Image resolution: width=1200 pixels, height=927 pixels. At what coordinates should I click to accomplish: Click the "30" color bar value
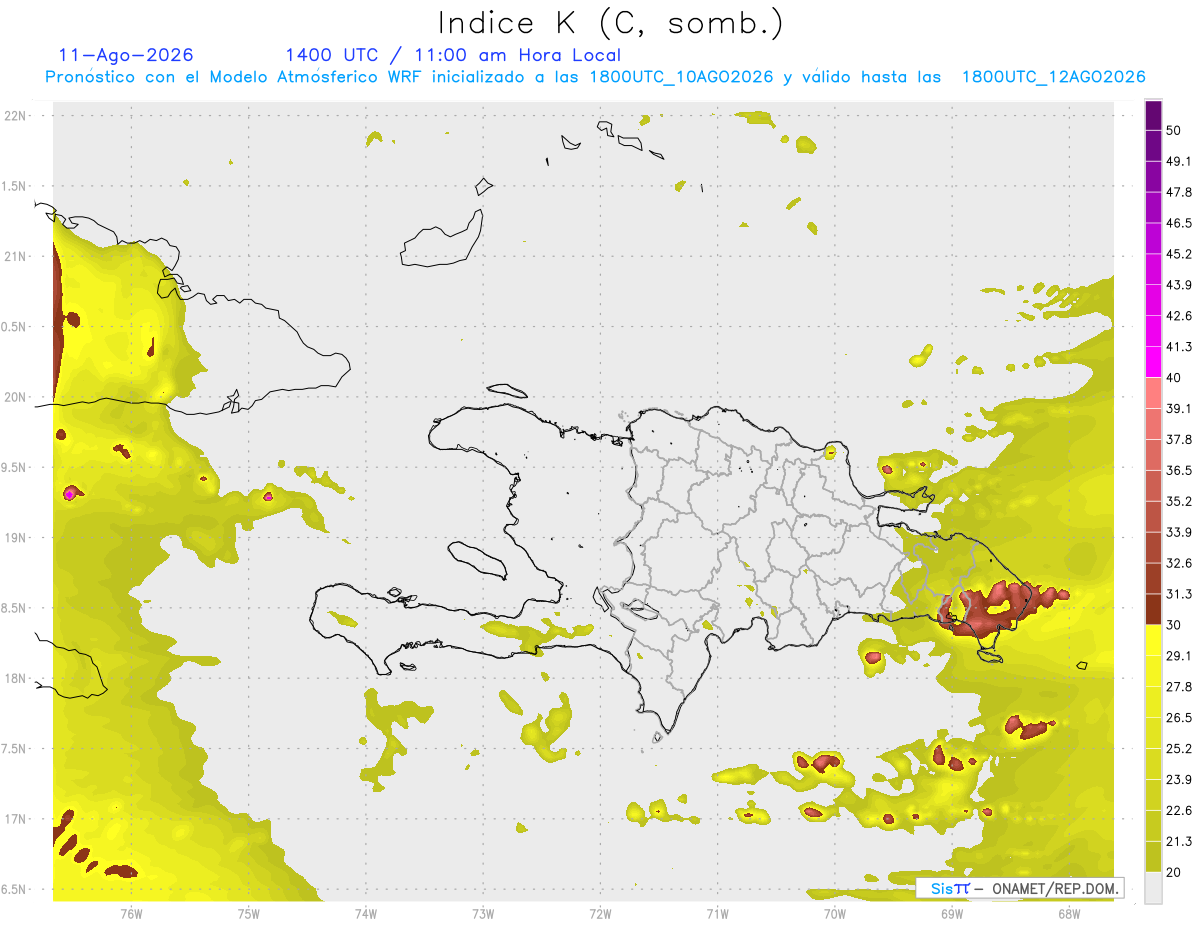[1174, 625]
